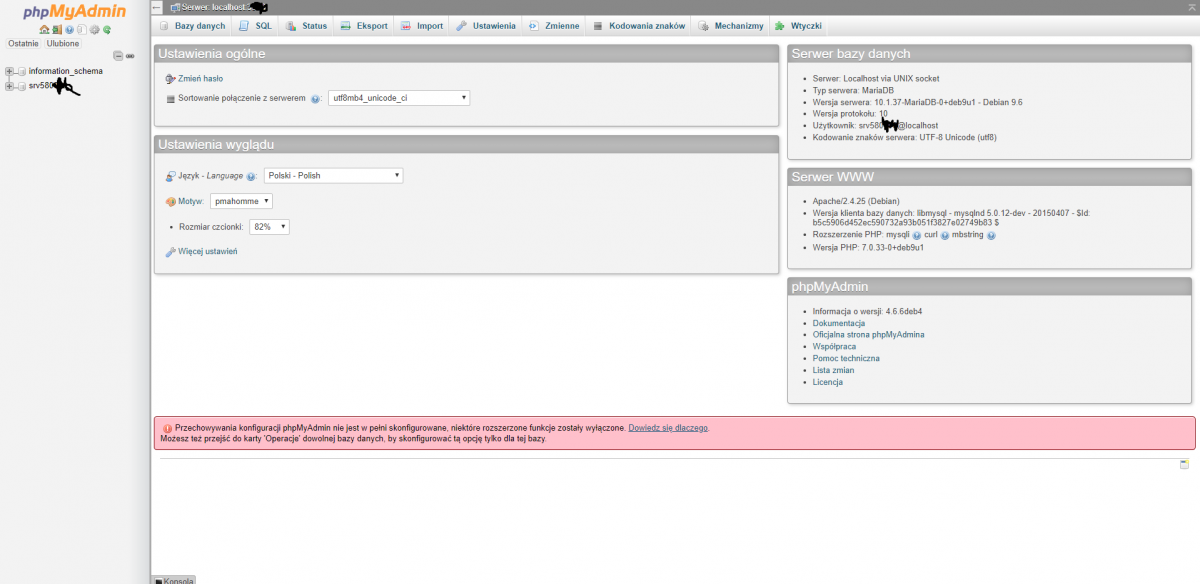Open help icon beside Sortowanie połączenie z serwerem
The image size is (1200, 584).
coord(315,99)
